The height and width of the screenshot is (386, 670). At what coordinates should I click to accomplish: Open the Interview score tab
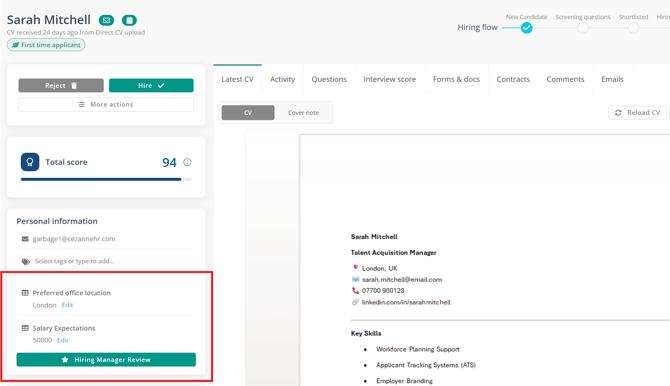pos(390,79)
